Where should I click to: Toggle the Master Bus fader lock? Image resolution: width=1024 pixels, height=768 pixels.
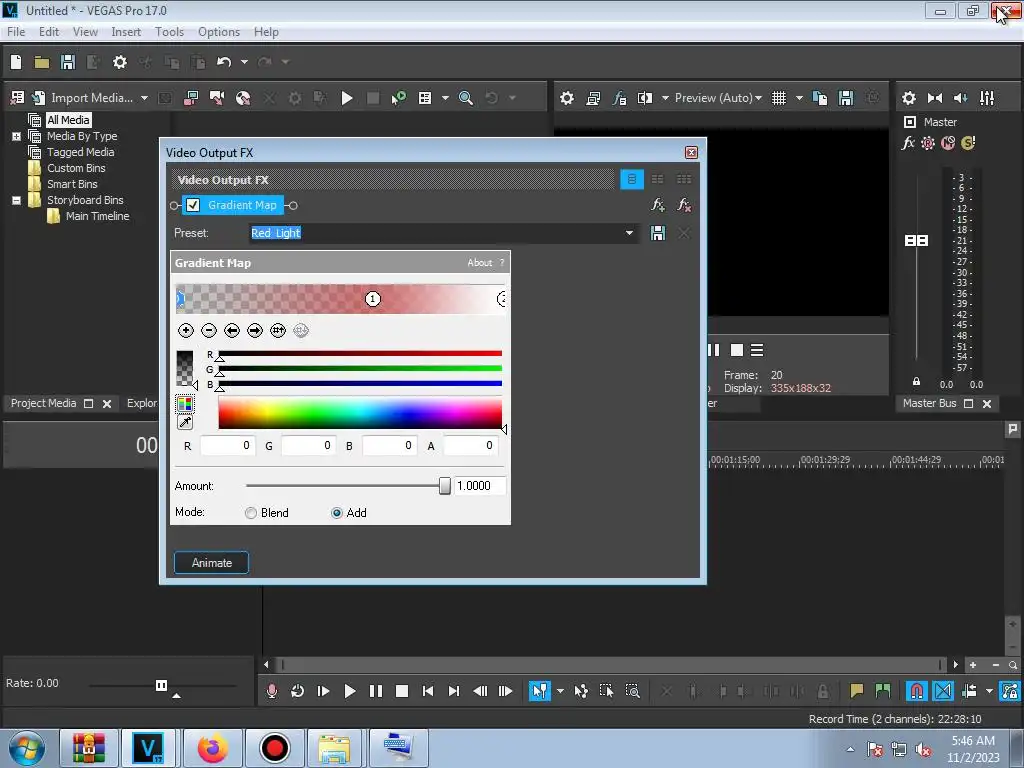click(916, 382)
